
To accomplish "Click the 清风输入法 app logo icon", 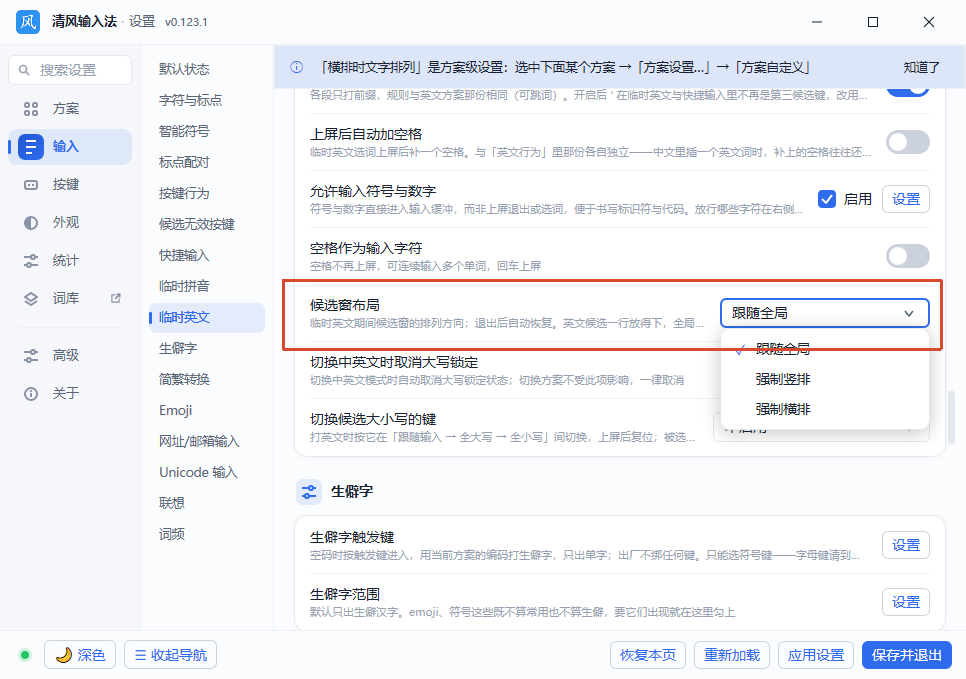I will click(28, 22).
